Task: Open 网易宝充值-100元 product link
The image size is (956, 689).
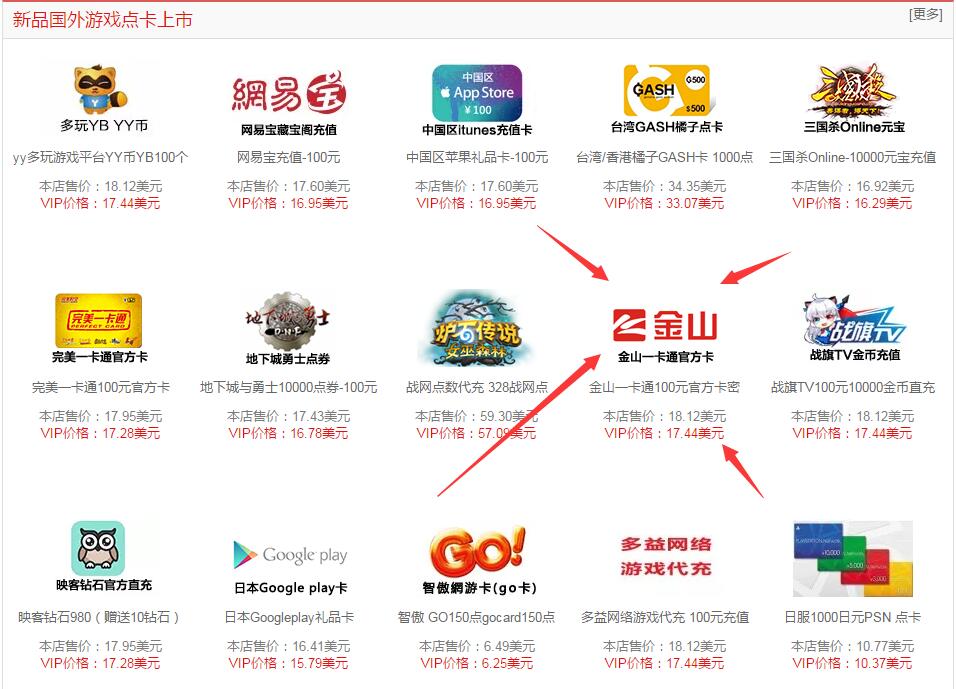Action: pyautogui.click(x=288, y=157)
